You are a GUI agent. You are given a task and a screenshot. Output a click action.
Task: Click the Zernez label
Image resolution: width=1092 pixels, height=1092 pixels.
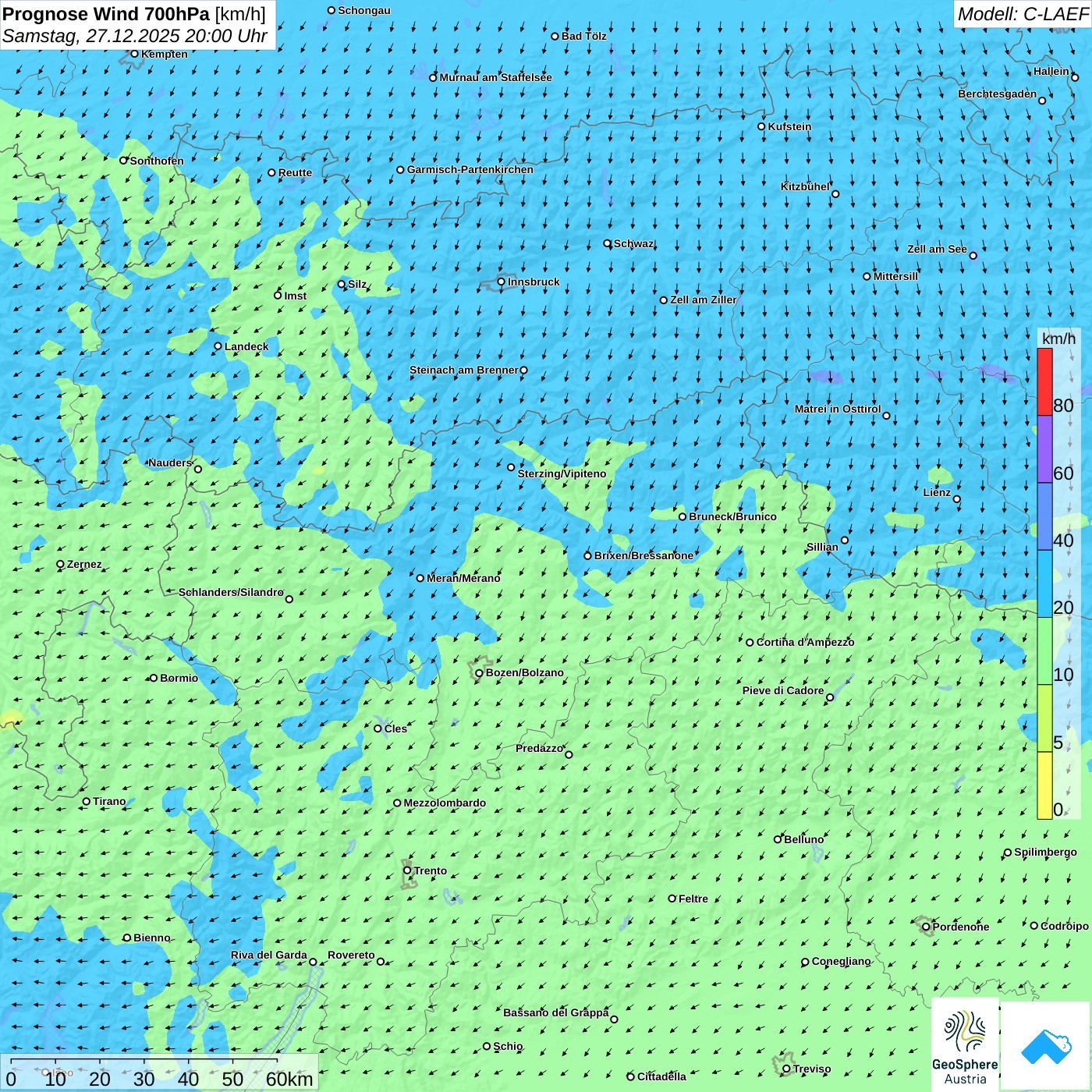point(84,564)
